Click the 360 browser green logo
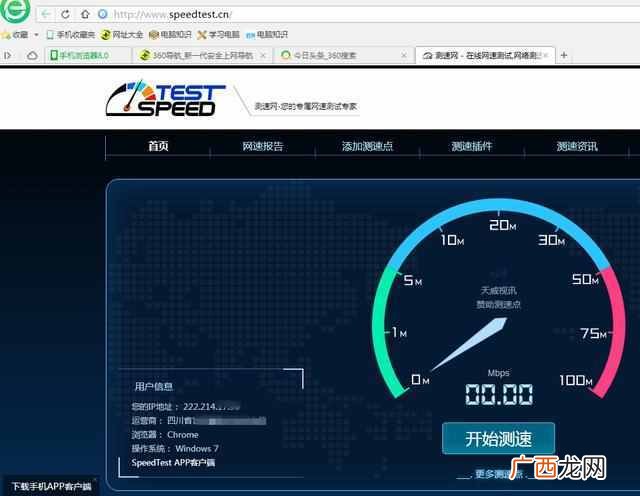 tap(15, 9)
